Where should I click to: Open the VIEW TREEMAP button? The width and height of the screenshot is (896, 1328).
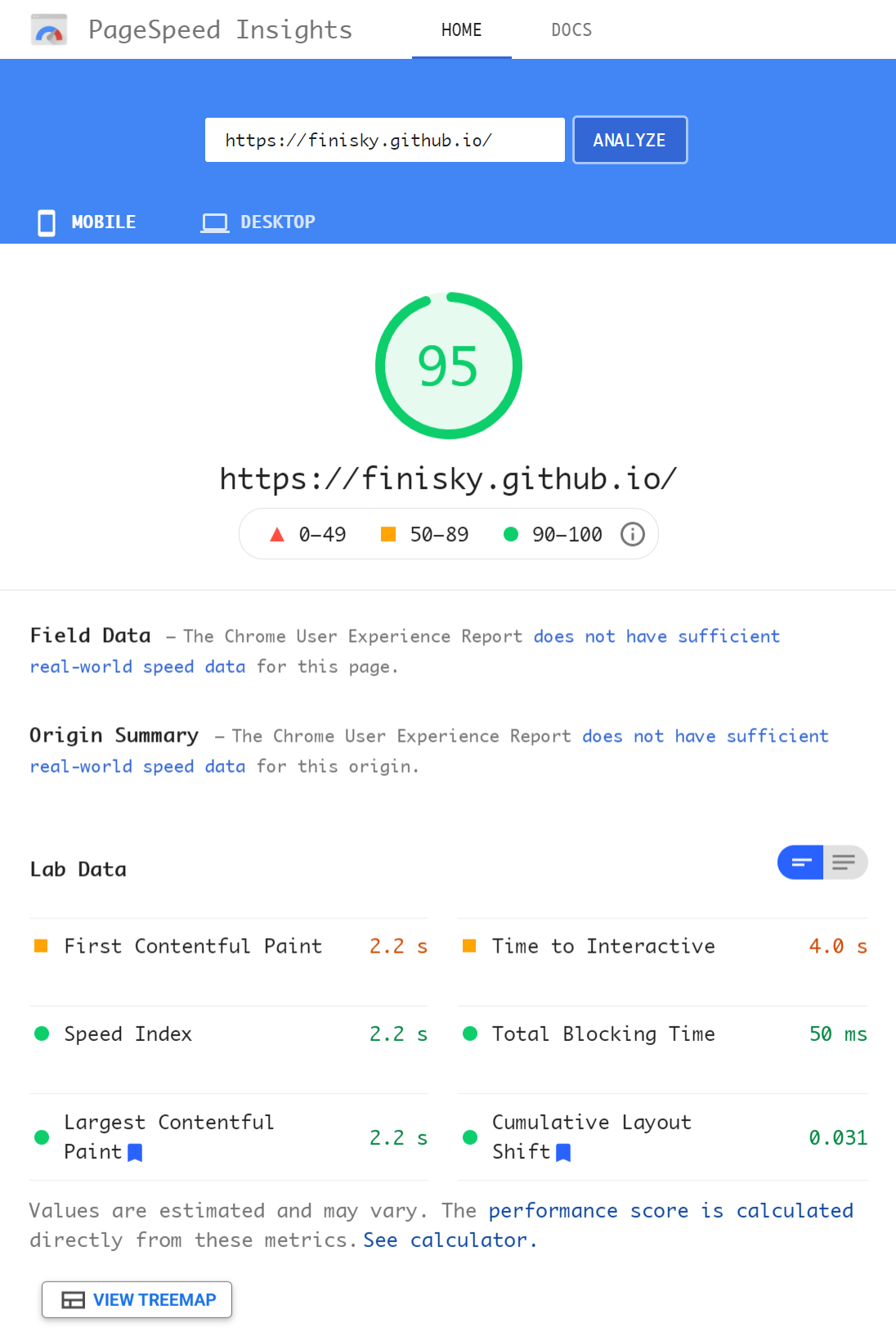(x=137, y=1299)
